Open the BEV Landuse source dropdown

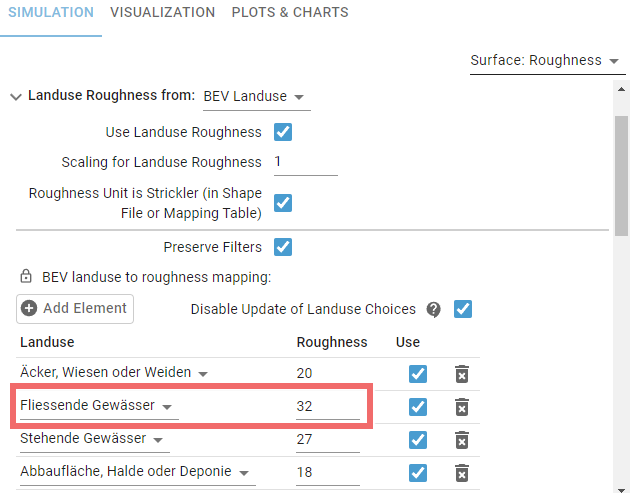tap(255, 97)
